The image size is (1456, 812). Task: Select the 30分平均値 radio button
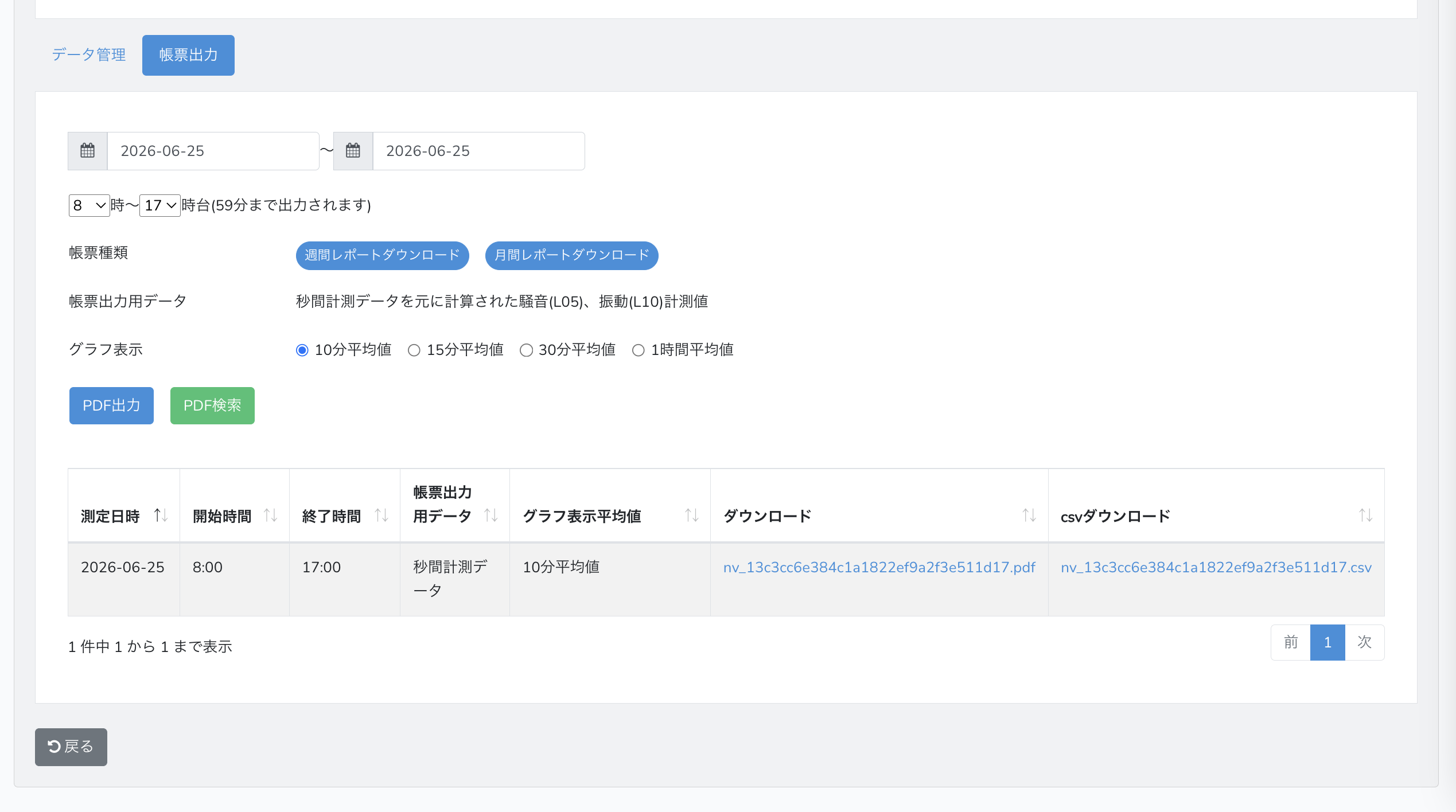[x=526, y=350]
